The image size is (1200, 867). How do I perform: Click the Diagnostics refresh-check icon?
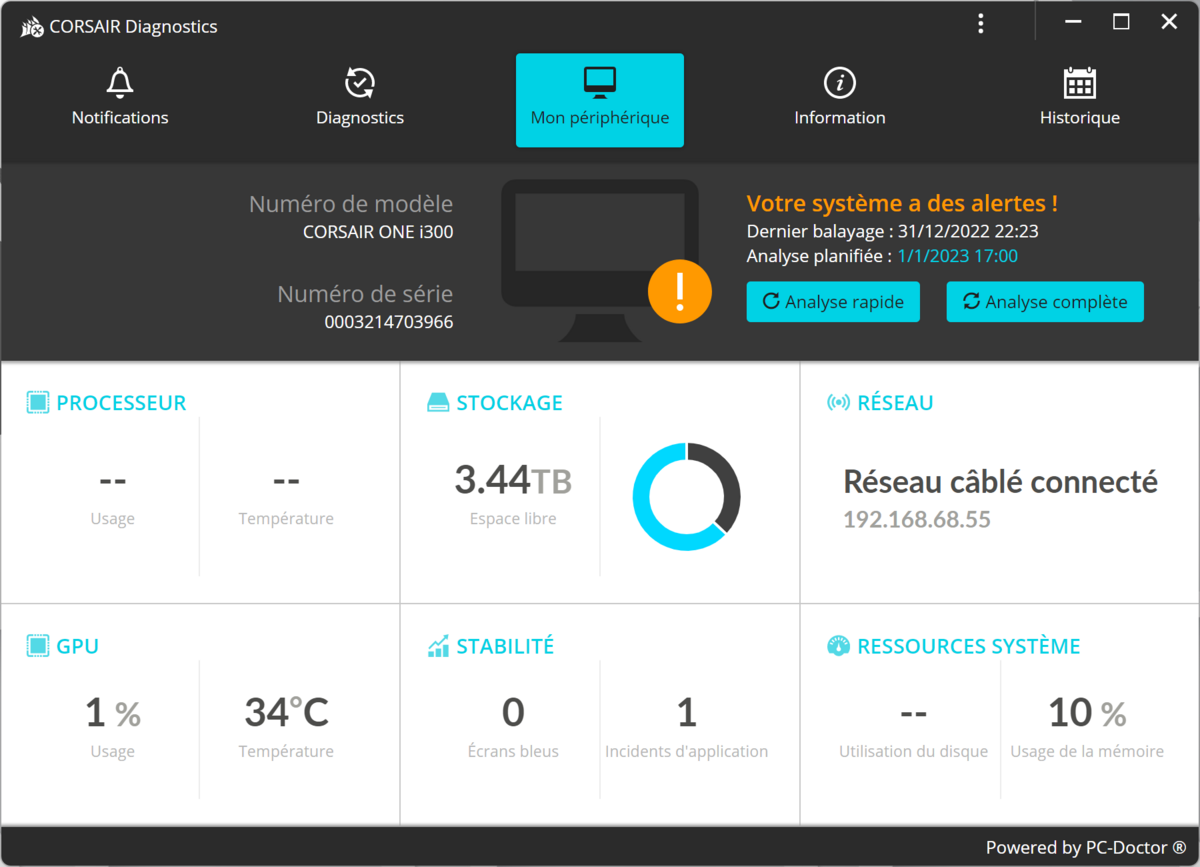(360, 82)
